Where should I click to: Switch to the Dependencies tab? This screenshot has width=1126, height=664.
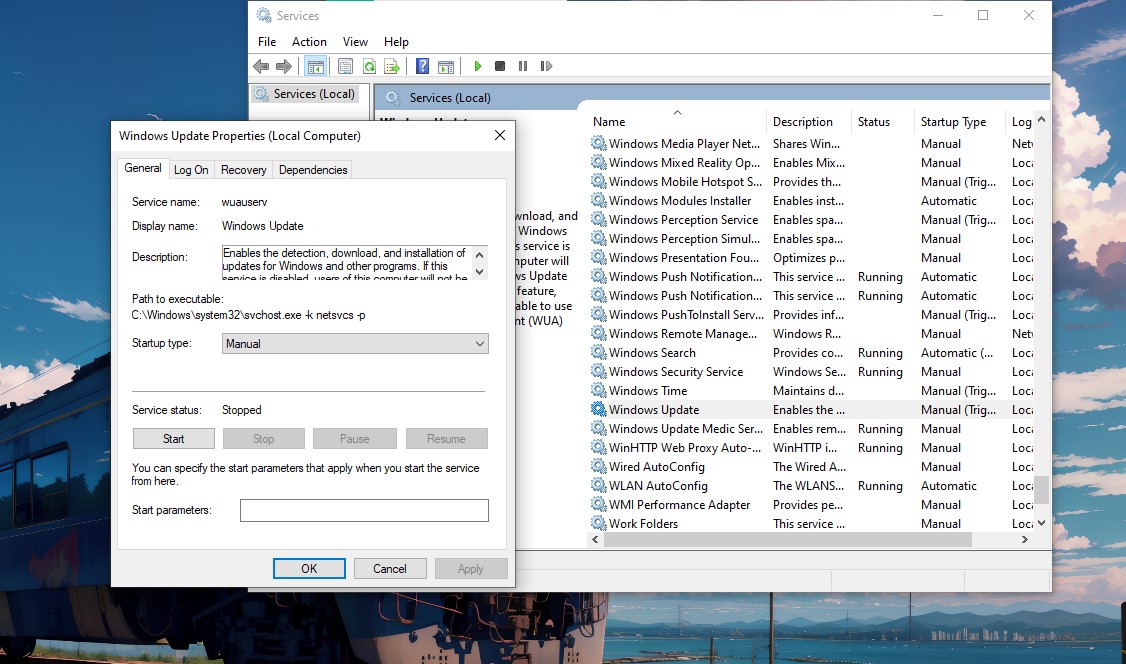pos(313,170)
